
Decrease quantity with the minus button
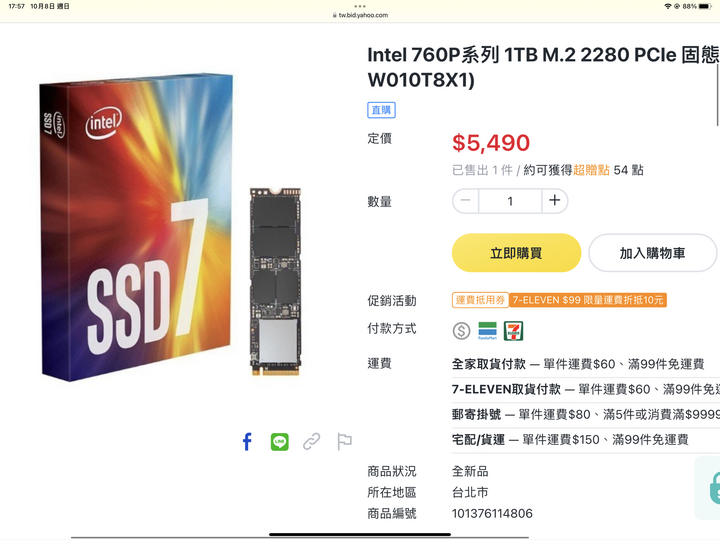coord(466,201)
